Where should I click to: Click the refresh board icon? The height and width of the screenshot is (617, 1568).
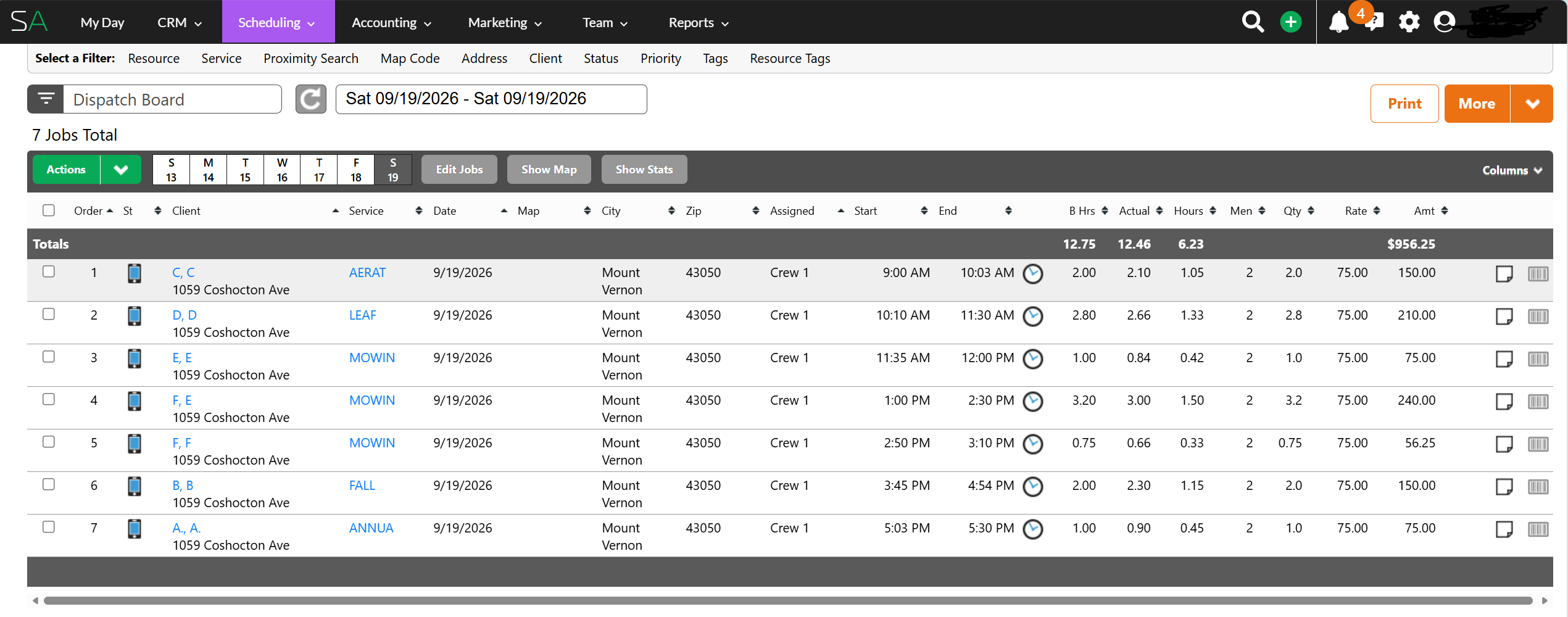pos(310,99)
